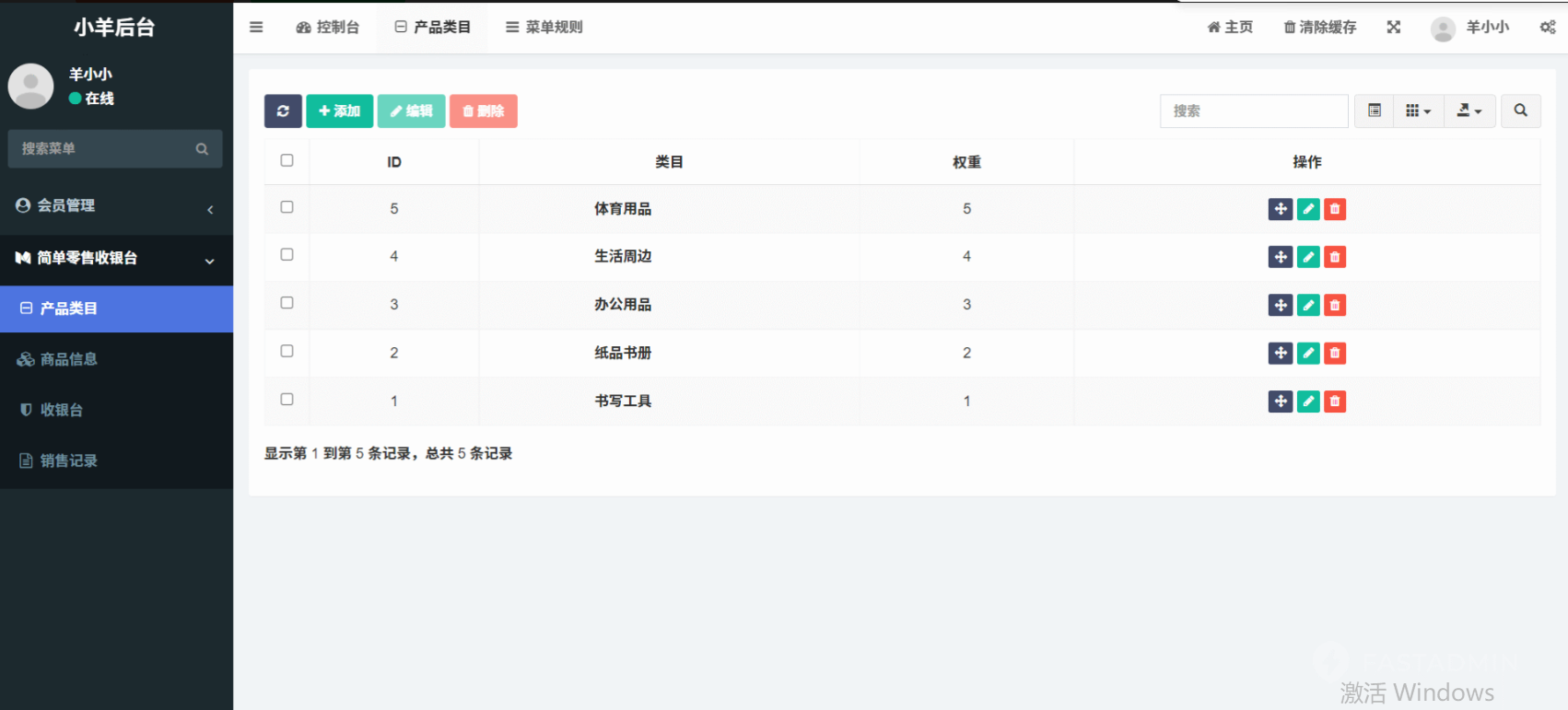Screen dimensions: 1568x710
Task: Sort by the 权重 column header
Action: 966,162
